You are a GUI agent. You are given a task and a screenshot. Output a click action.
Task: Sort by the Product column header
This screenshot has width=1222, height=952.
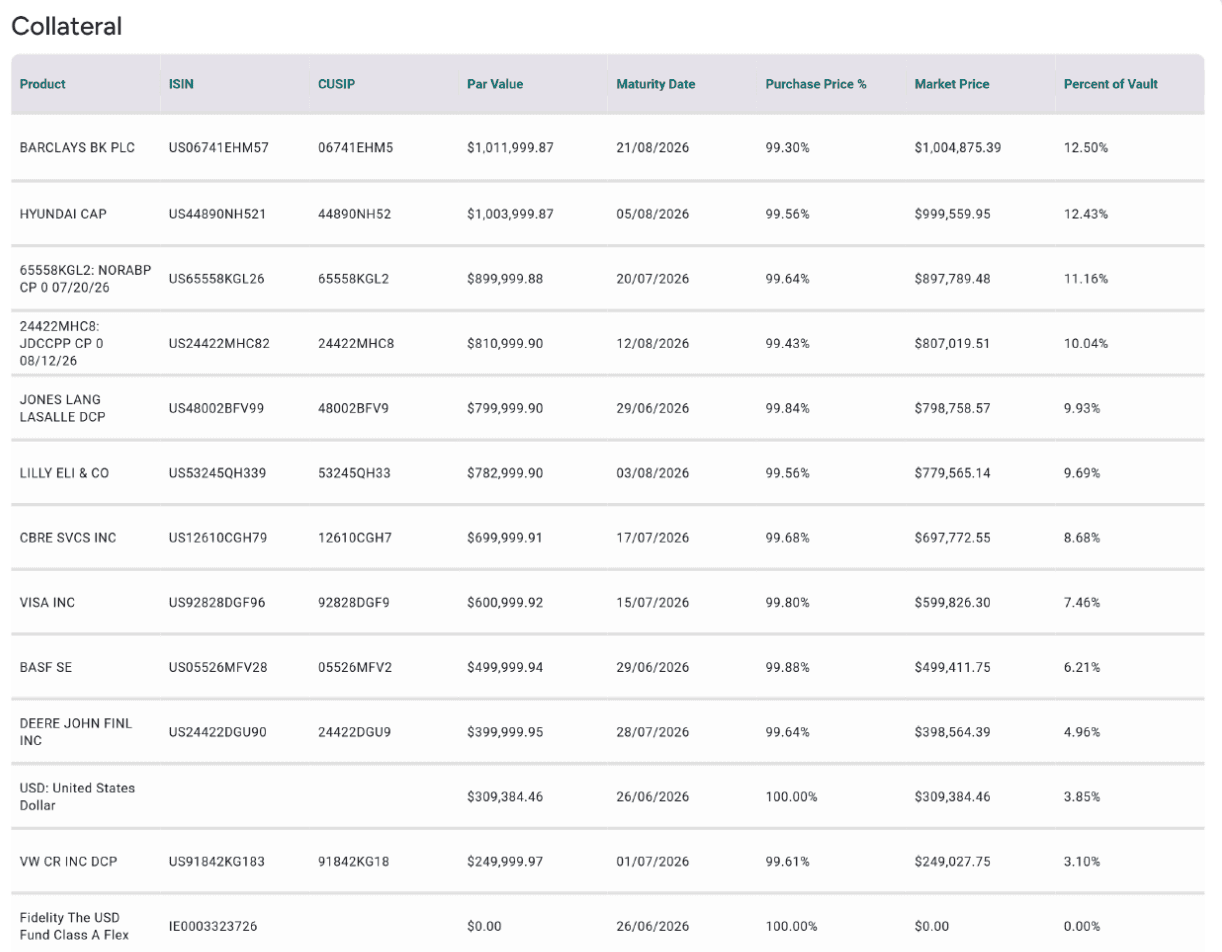coord(43,85)
